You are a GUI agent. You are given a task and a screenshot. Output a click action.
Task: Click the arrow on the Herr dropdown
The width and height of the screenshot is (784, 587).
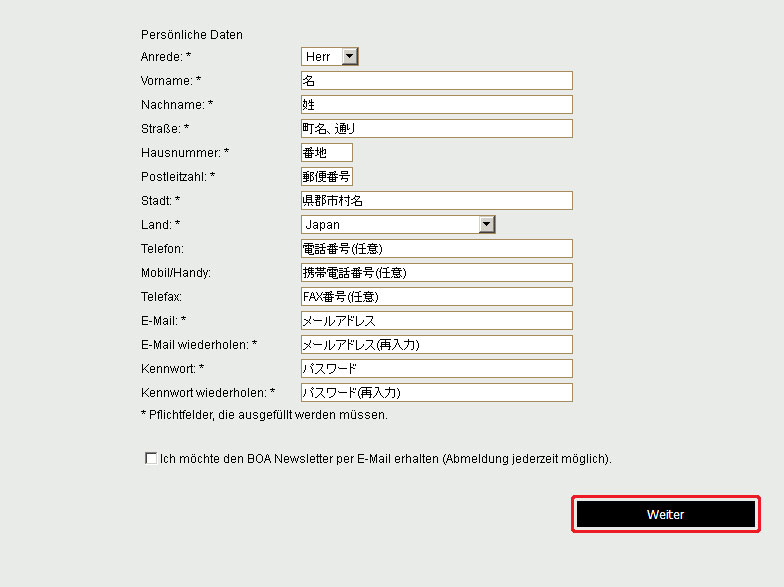349,57
